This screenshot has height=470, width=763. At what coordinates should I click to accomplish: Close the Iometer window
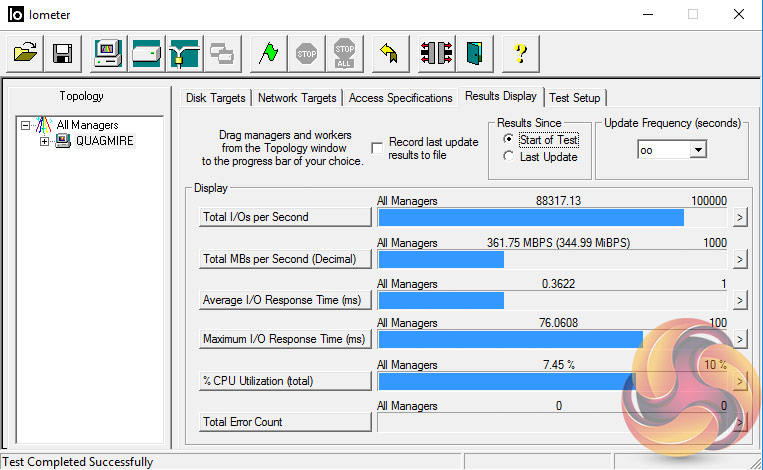[x=739, y=15]
